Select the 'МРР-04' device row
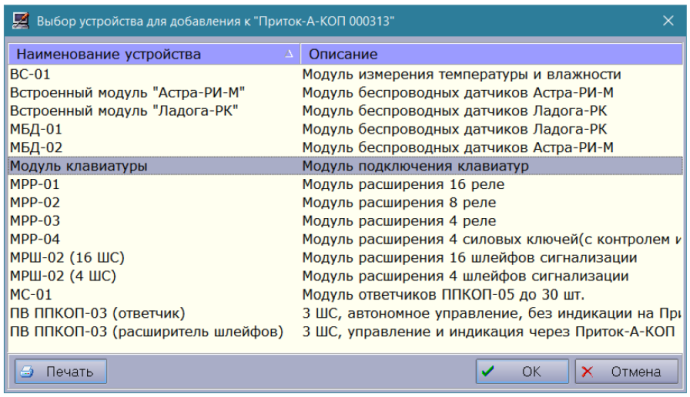 pos(345,239)
